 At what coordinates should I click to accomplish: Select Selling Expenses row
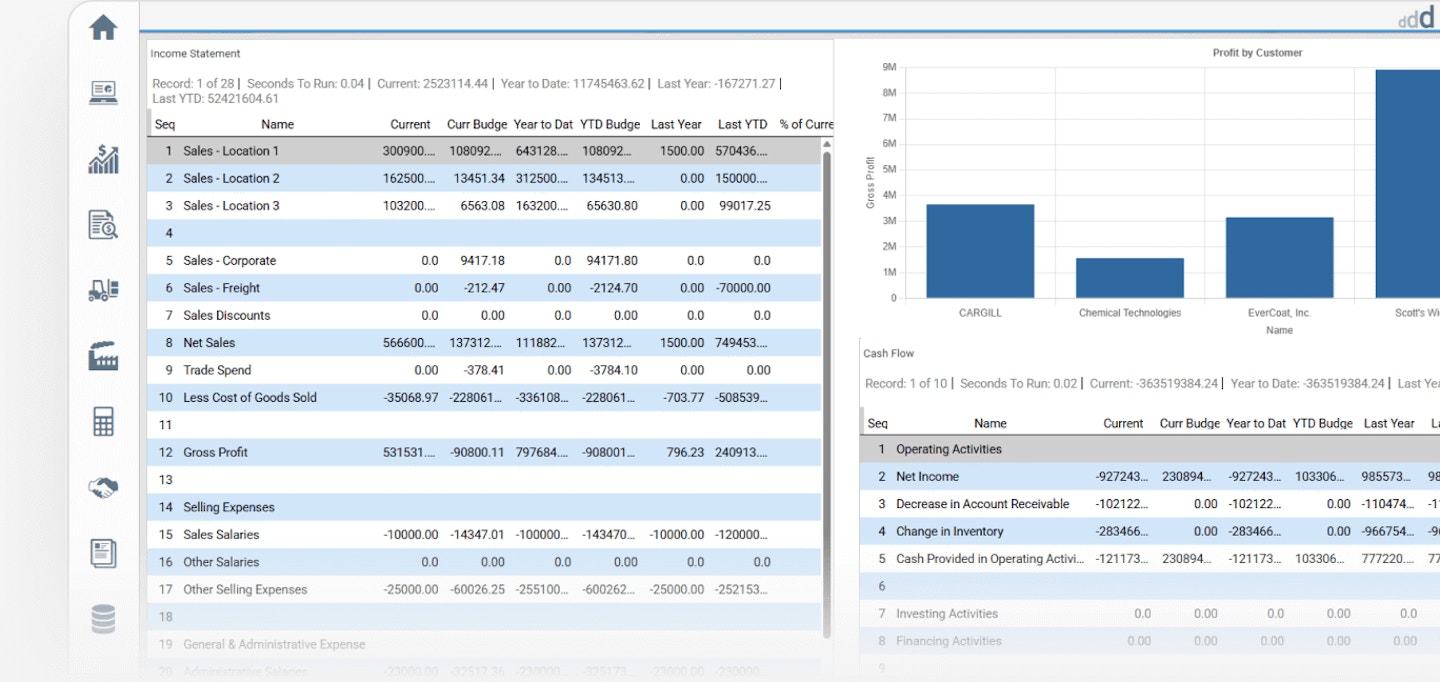click(484, 507)
